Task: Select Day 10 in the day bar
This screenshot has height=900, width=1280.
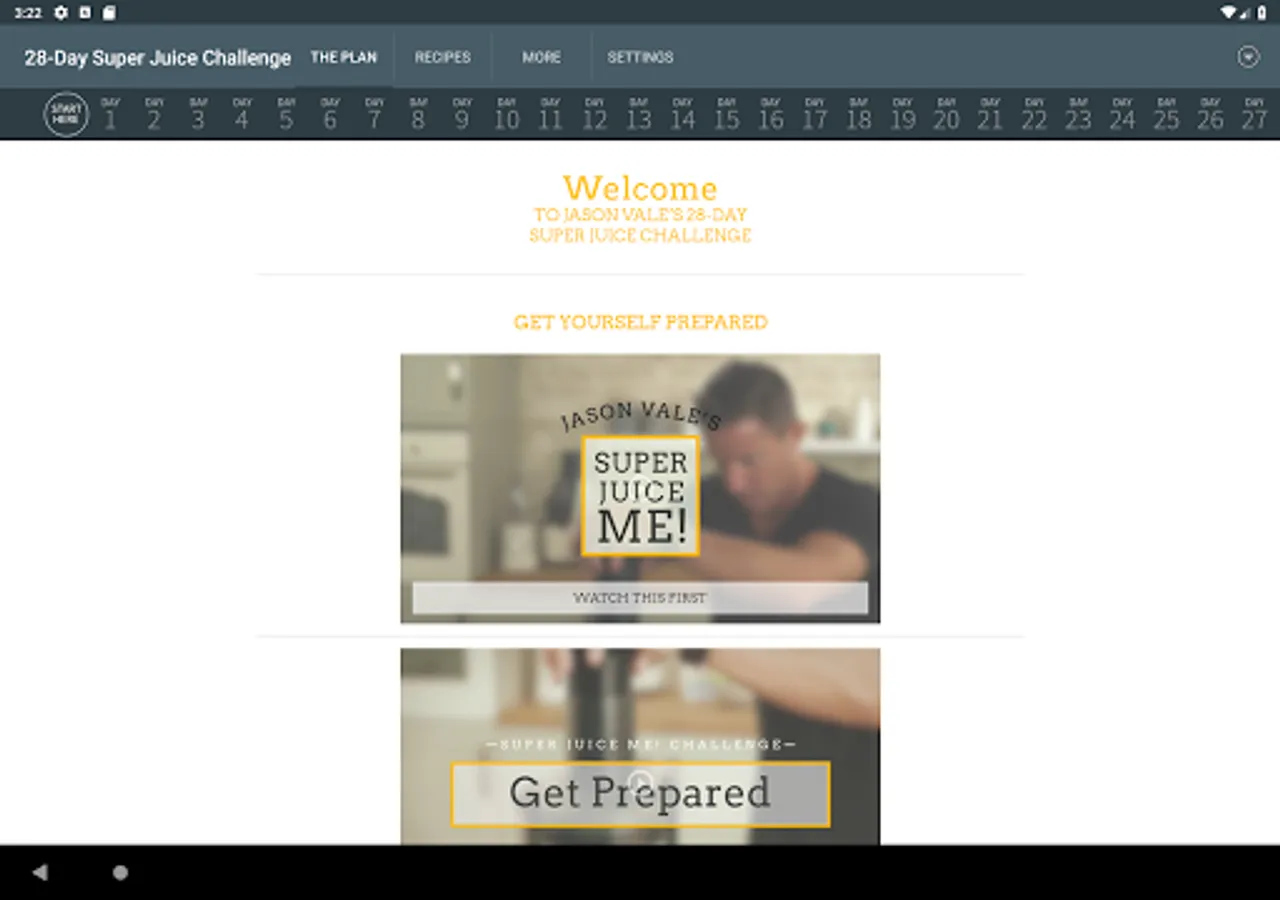Action: 506,114
